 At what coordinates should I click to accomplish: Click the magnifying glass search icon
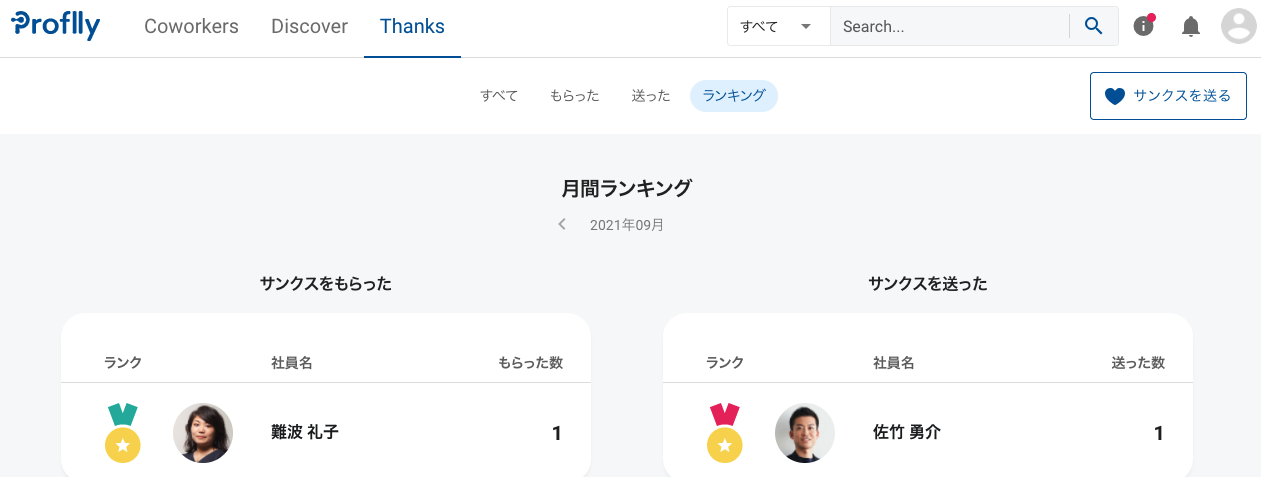[x=1094, y=26]
